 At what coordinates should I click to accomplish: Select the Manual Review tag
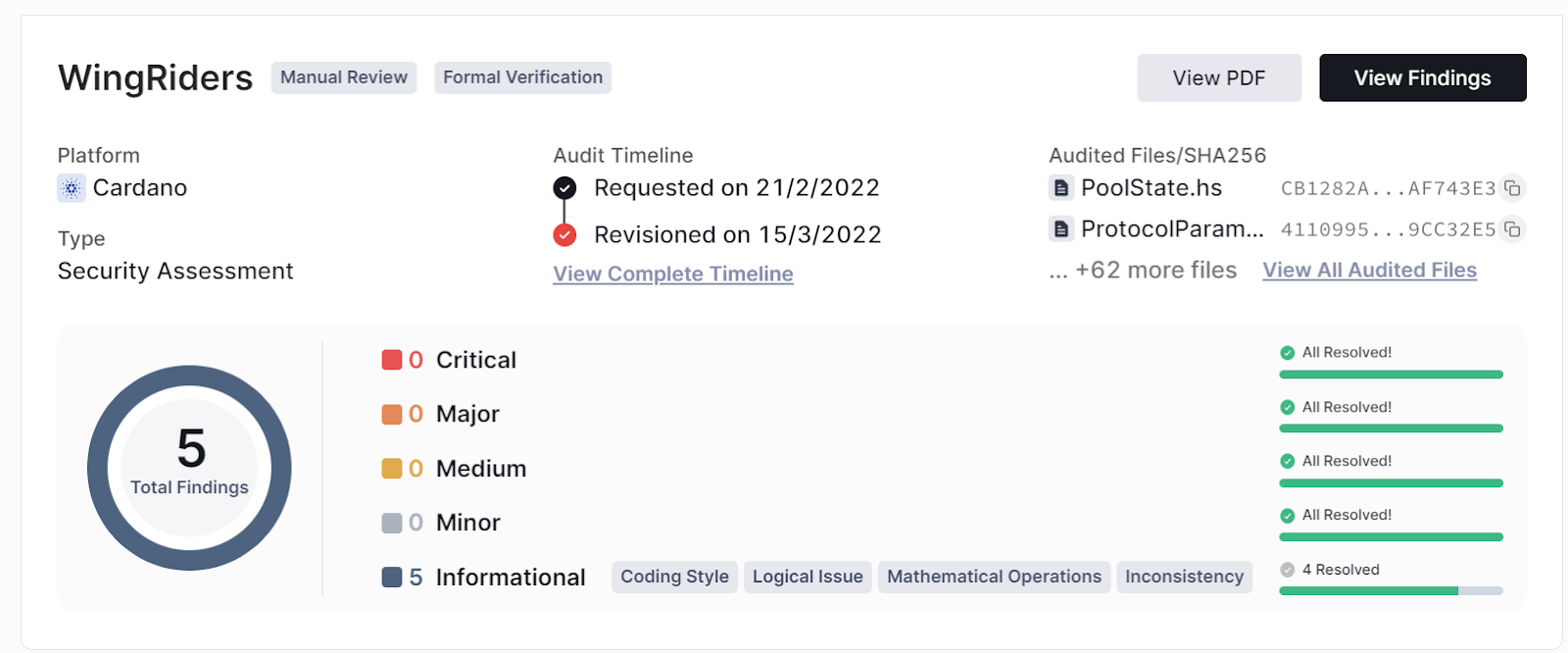(x=343, y=77)
